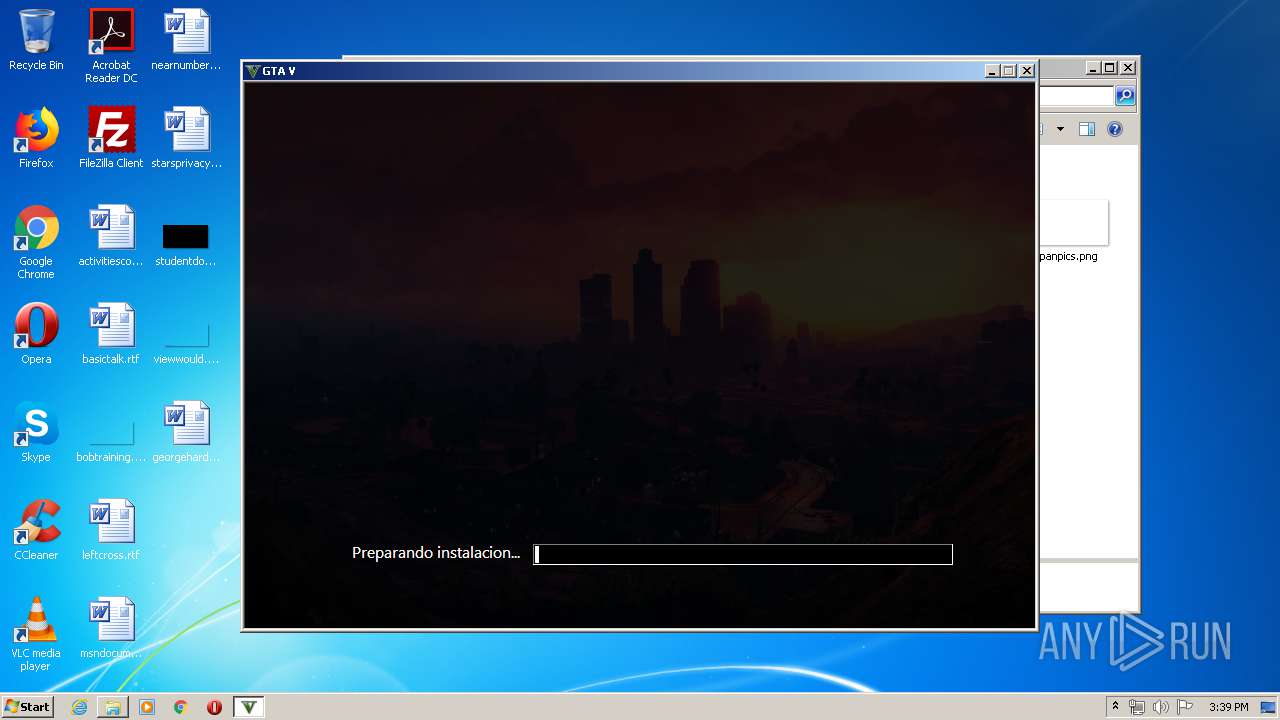1280x720 pixels.
Task: Open Windows Explorer taskbar button
Action: tap(112, 707)
